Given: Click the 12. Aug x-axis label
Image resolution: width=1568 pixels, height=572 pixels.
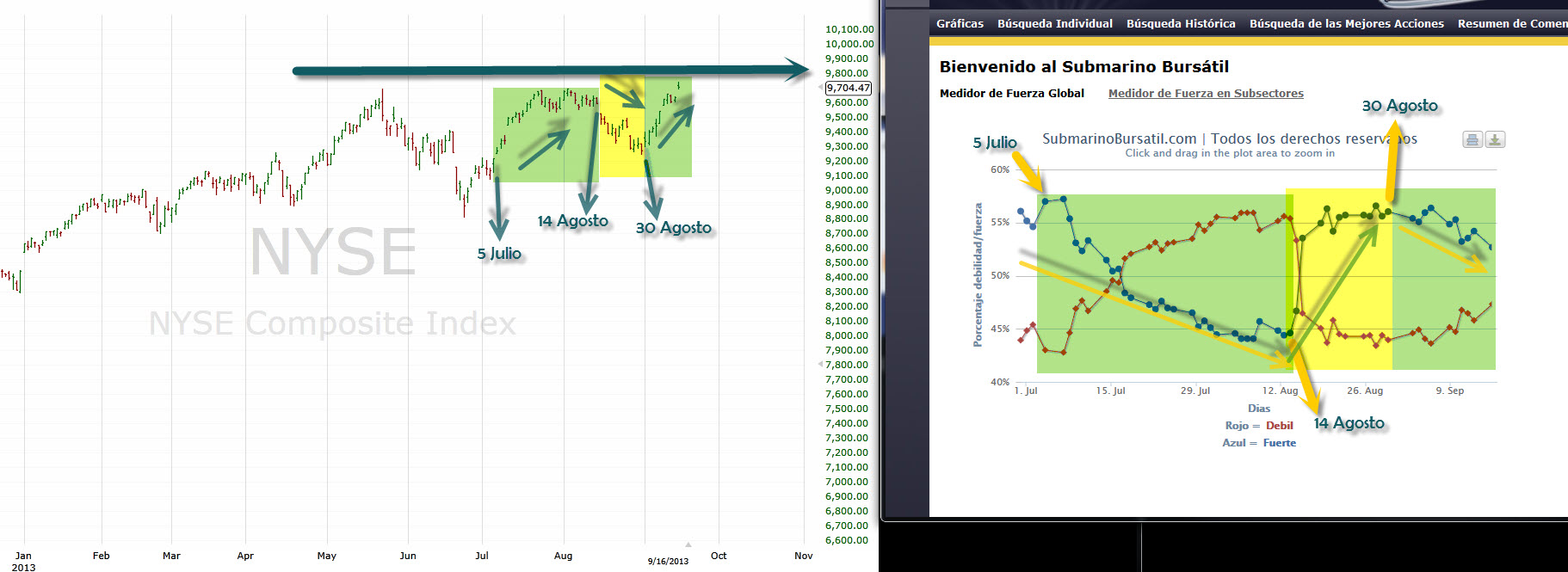Looking at the screenshot, I should (x=1280, y=391).
